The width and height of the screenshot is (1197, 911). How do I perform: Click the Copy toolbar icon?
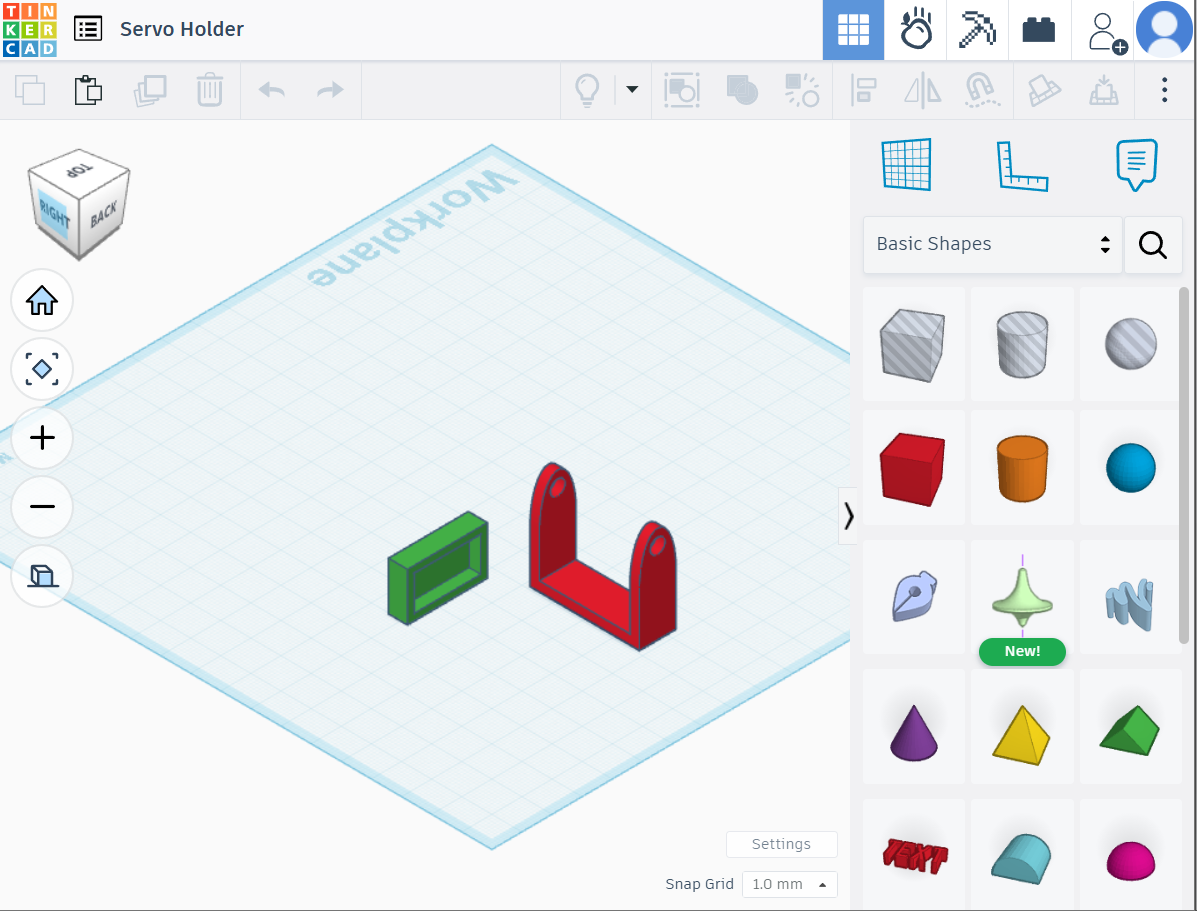click(30, 90)
